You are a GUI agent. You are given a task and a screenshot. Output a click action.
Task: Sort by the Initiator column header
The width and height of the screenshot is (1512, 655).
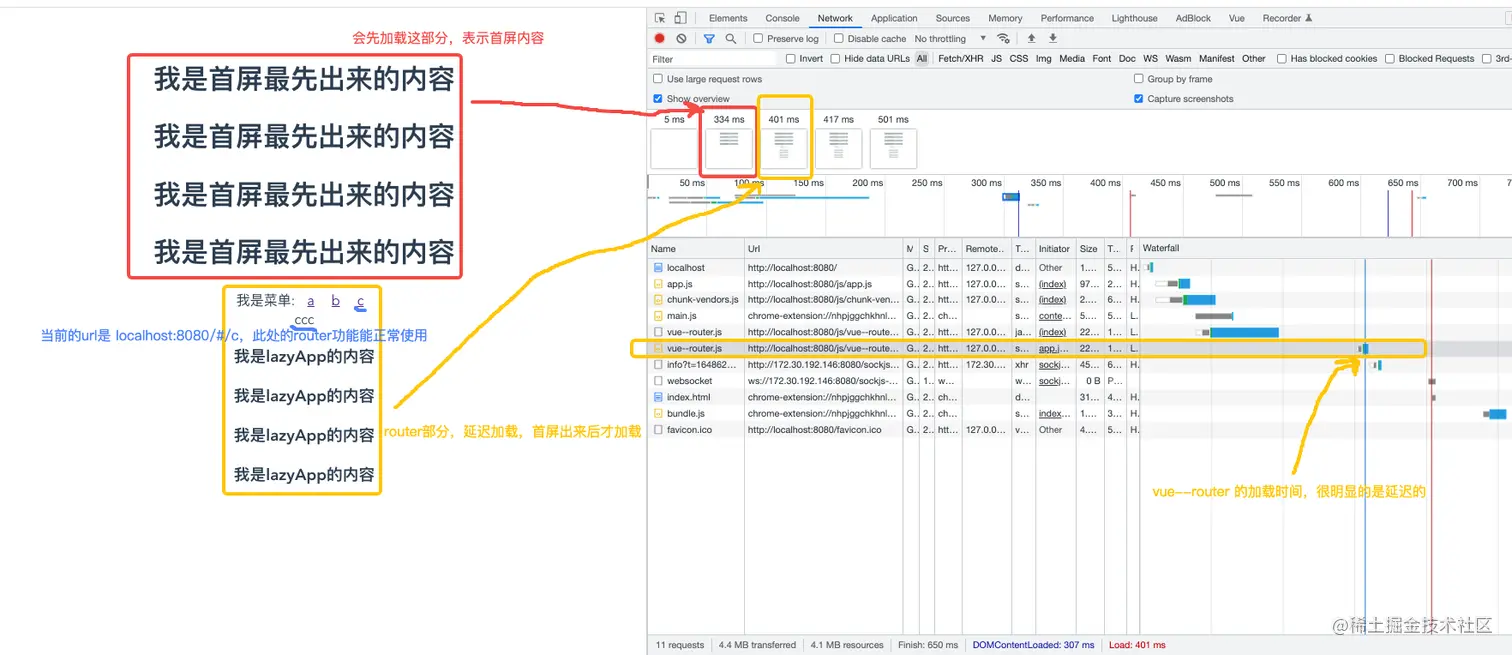[1055, 249]
